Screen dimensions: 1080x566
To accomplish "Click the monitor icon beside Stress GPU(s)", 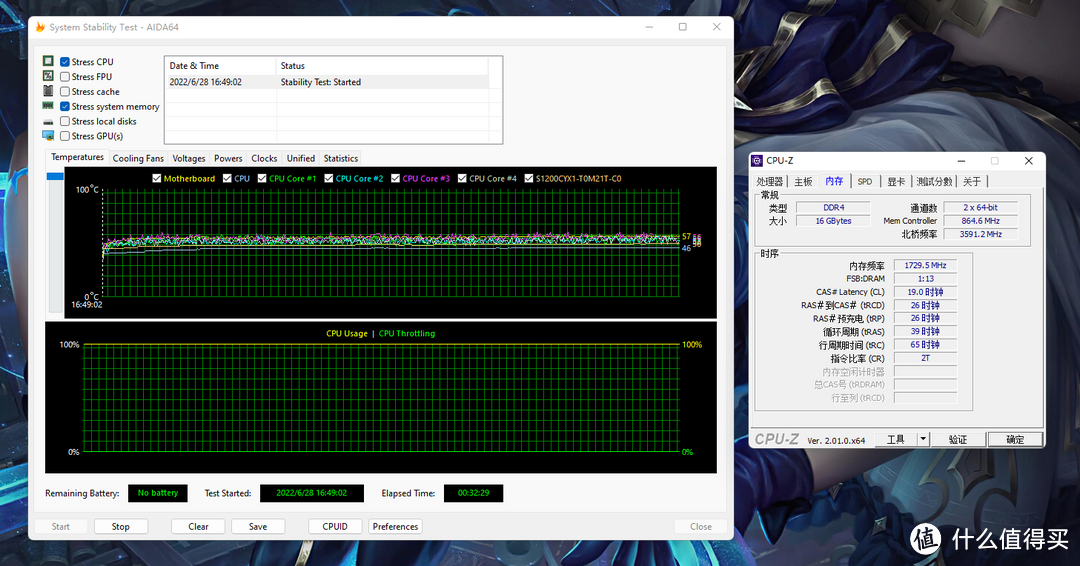I will click(48, 136).
